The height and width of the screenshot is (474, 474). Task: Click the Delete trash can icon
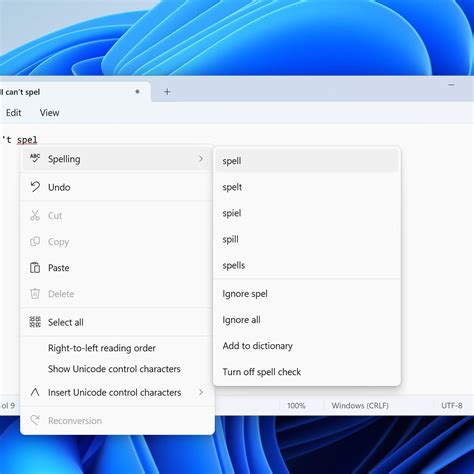(x=35, y=294)
